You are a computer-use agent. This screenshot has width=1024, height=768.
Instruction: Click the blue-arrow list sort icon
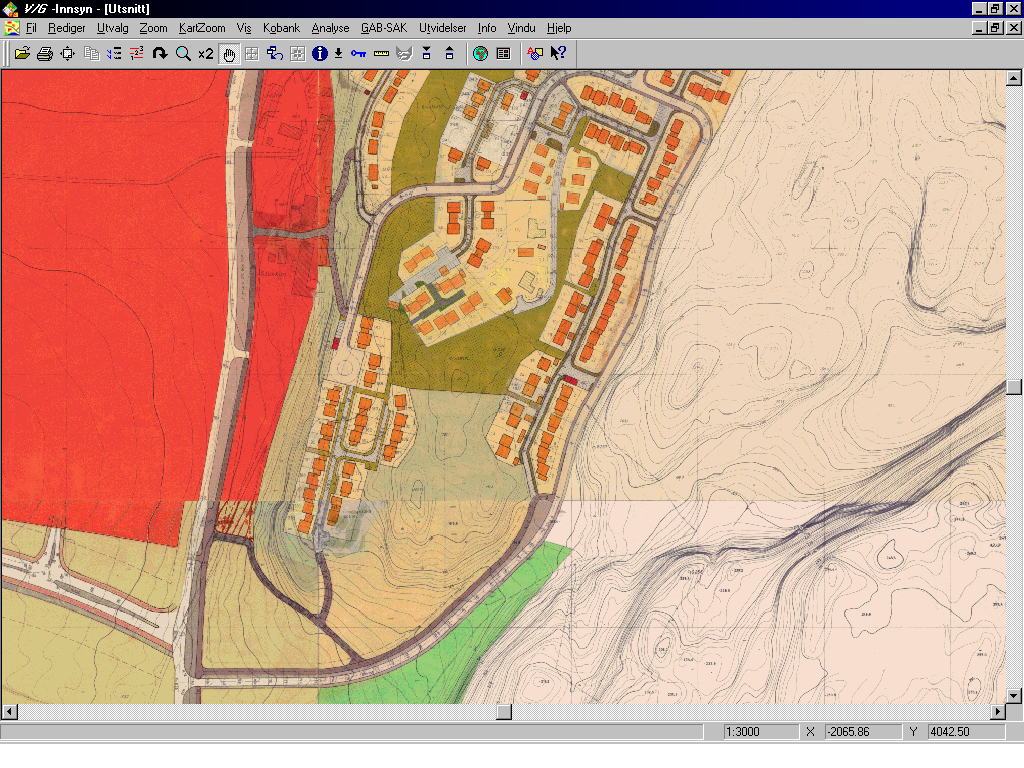tap(114, 54)
